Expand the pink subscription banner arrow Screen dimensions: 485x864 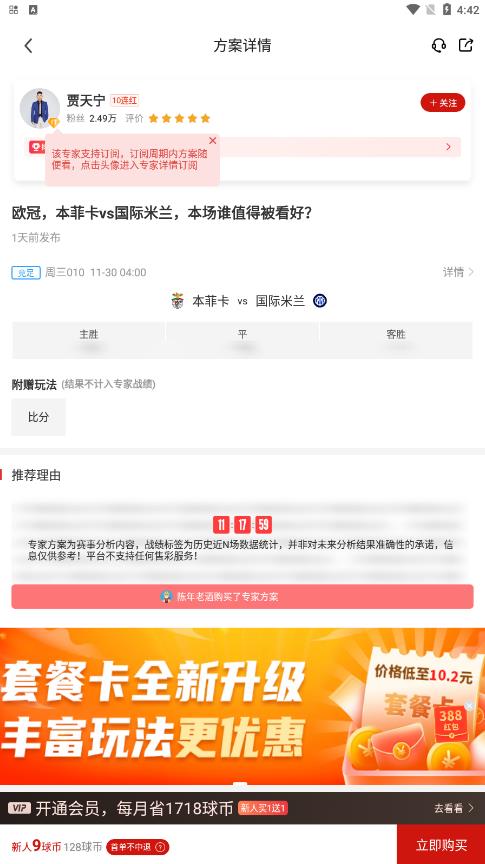pos(448,147)
